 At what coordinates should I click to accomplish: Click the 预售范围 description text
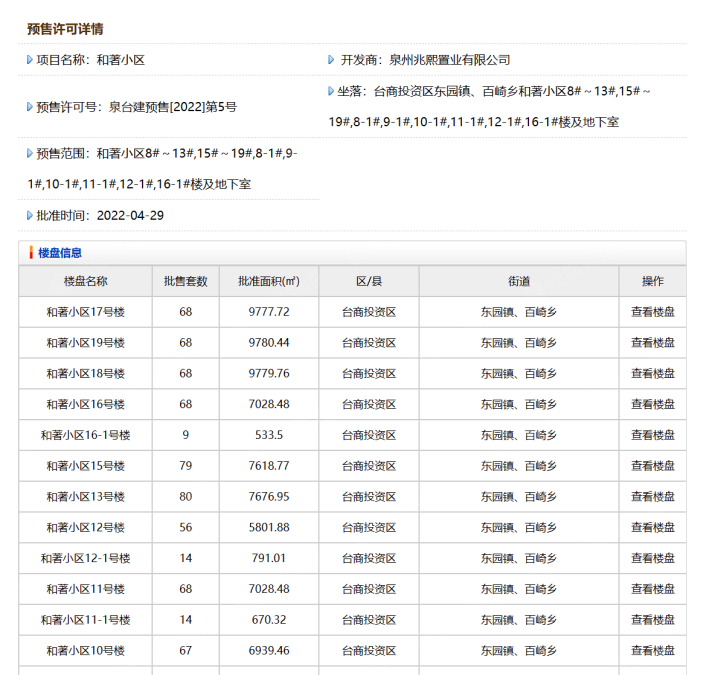coord(162,169)
